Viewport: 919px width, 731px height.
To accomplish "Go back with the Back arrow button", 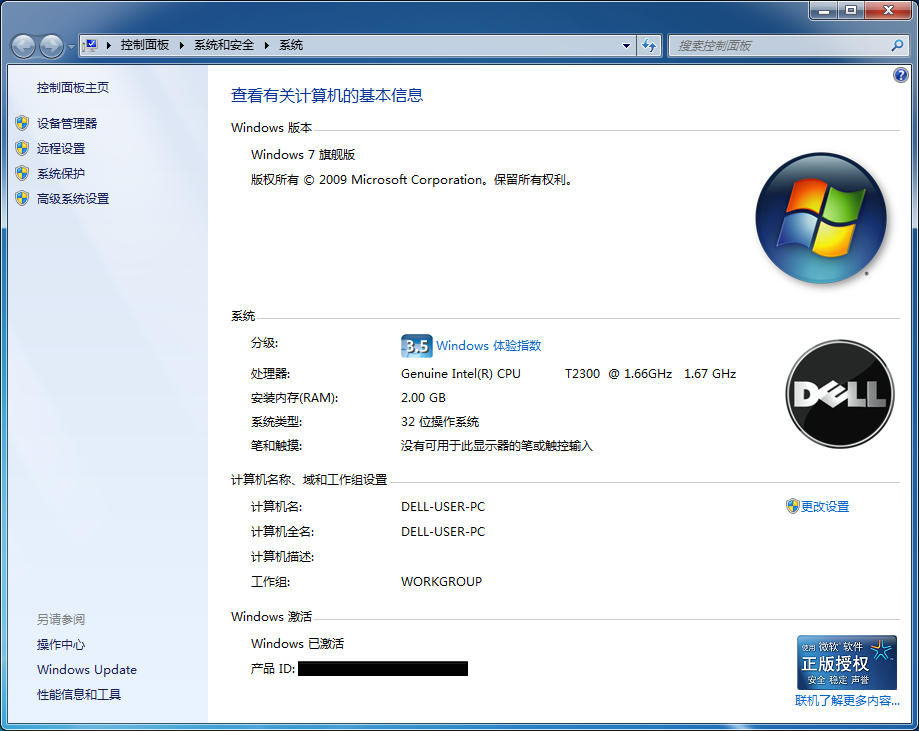I will [x=23, y=46].
